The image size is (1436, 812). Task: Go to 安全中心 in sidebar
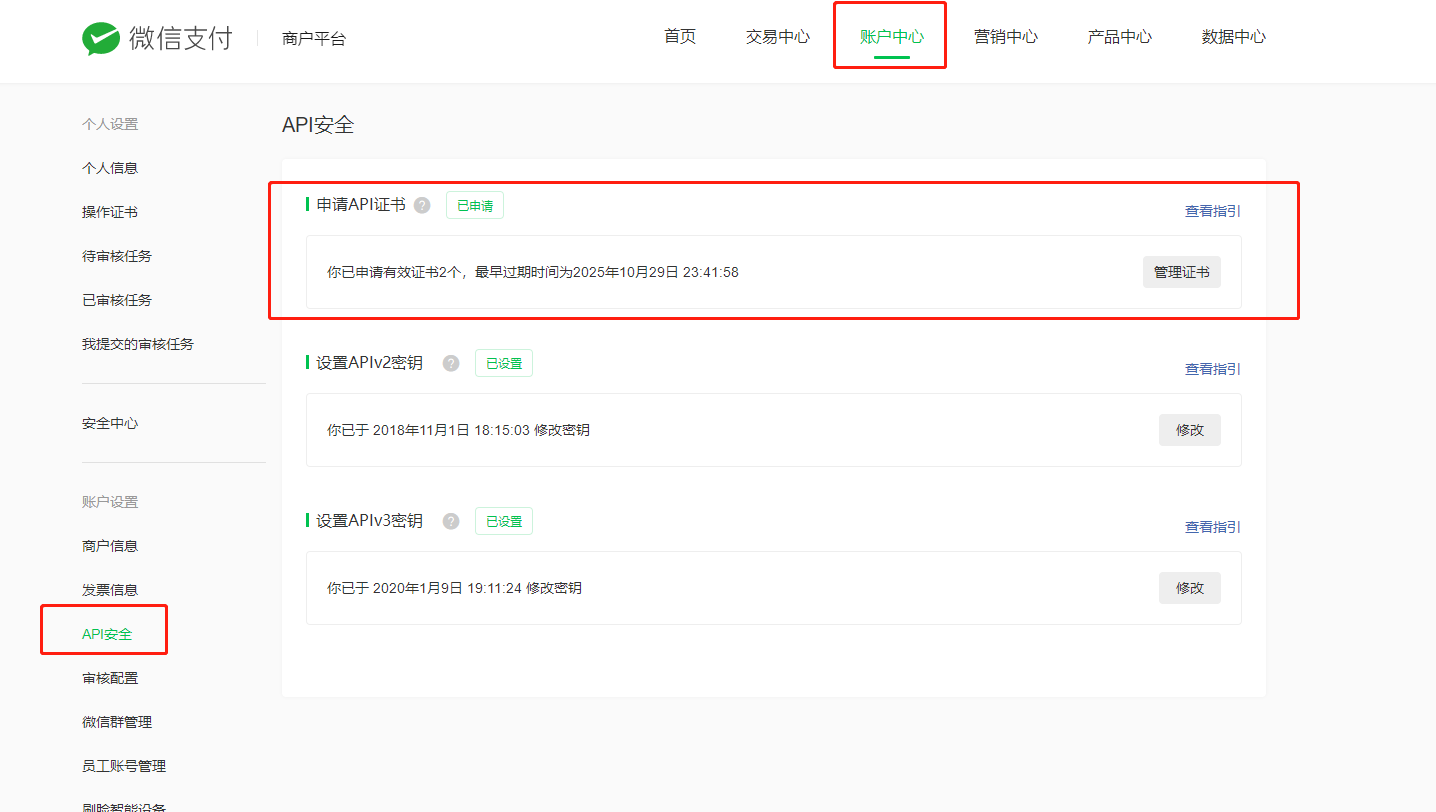110,423
